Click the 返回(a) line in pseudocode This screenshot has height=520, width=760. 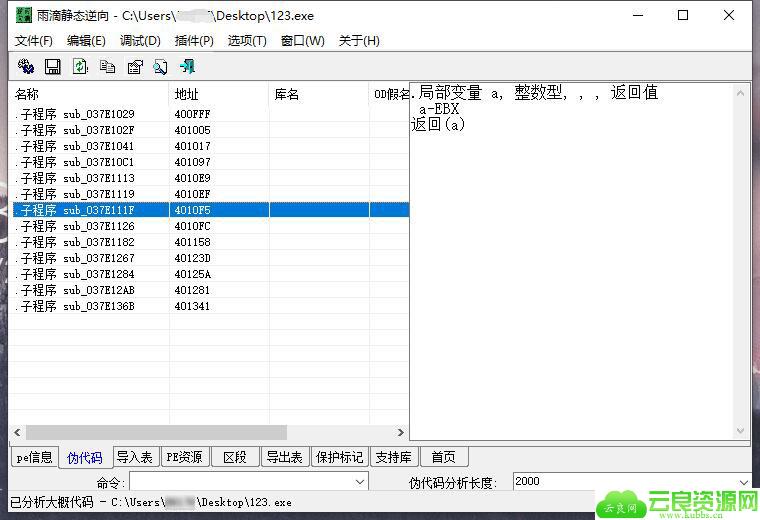[438, 125]
